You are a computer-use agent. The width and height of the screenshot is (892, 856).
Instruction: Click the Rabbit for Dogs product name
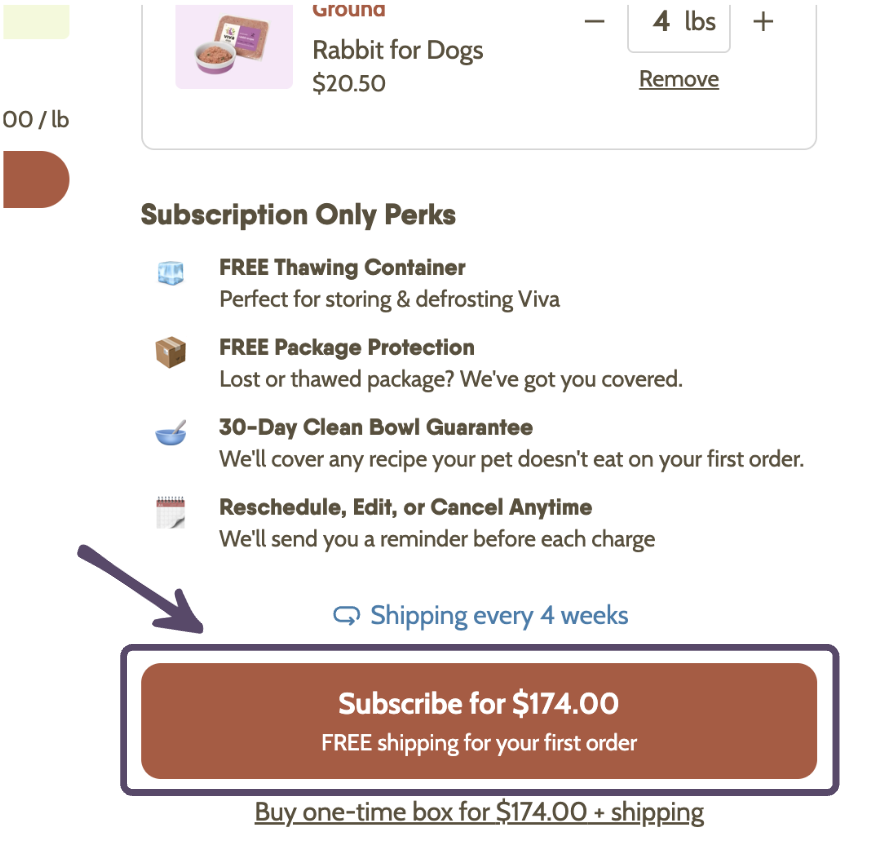pos(398,50)
